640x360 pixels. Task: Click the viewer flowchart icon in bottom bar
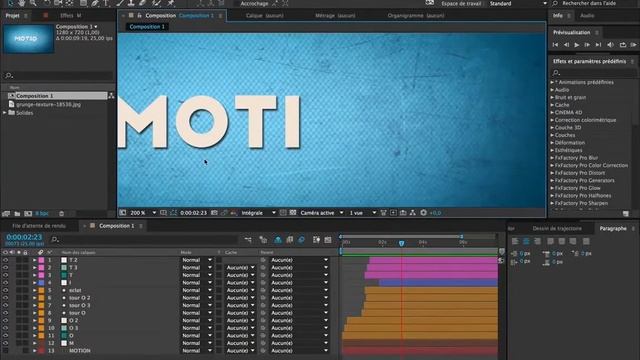[413, 213]
